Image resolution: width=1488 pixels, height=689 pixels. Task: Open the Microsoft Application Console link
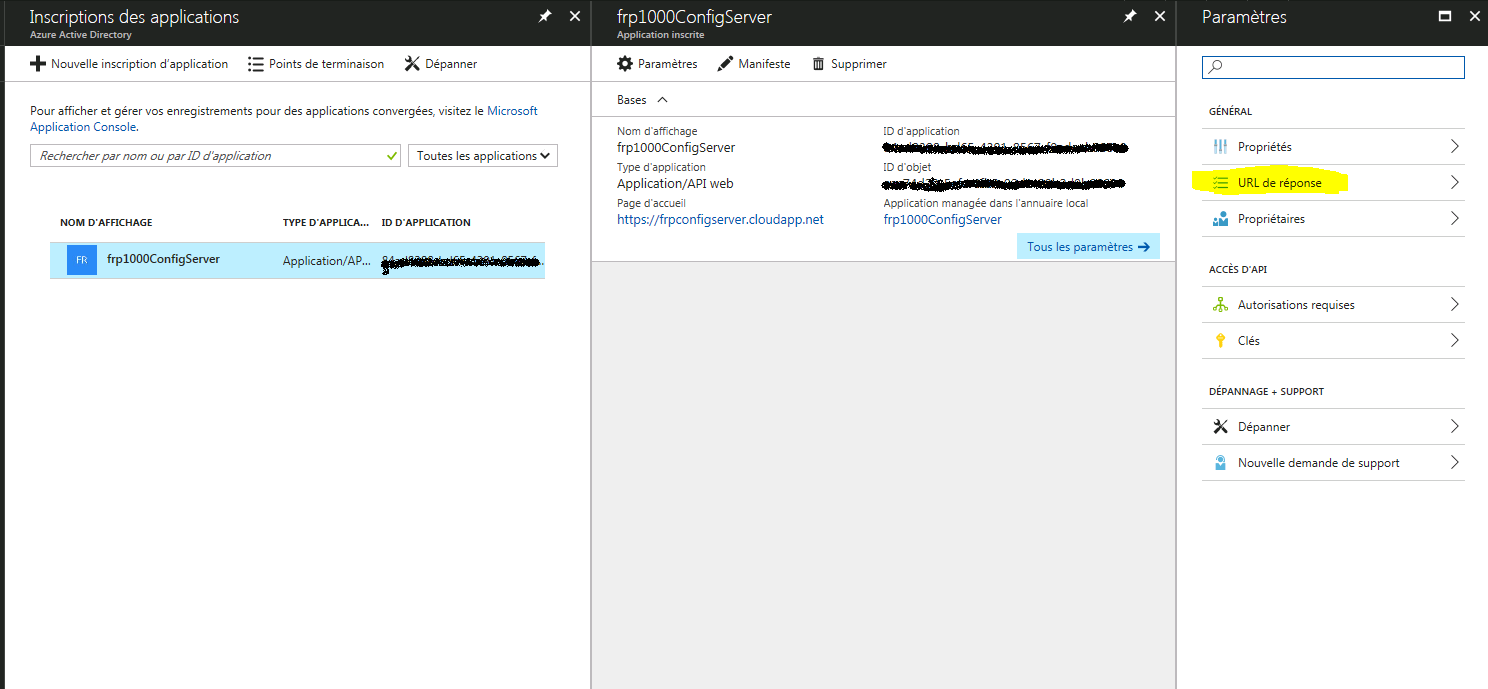click(284, 119)
